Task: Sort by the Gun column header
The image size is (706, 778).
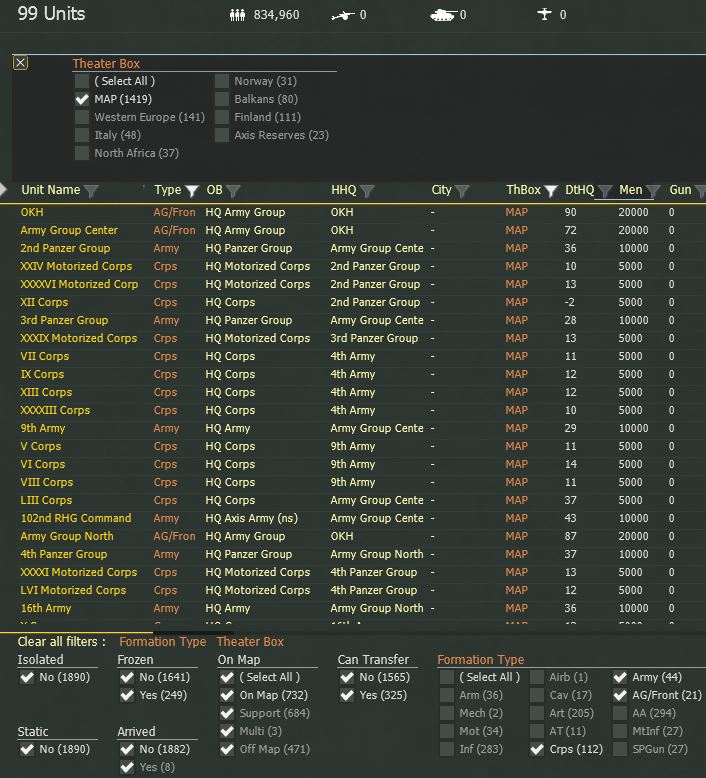Action: (680, 190)
